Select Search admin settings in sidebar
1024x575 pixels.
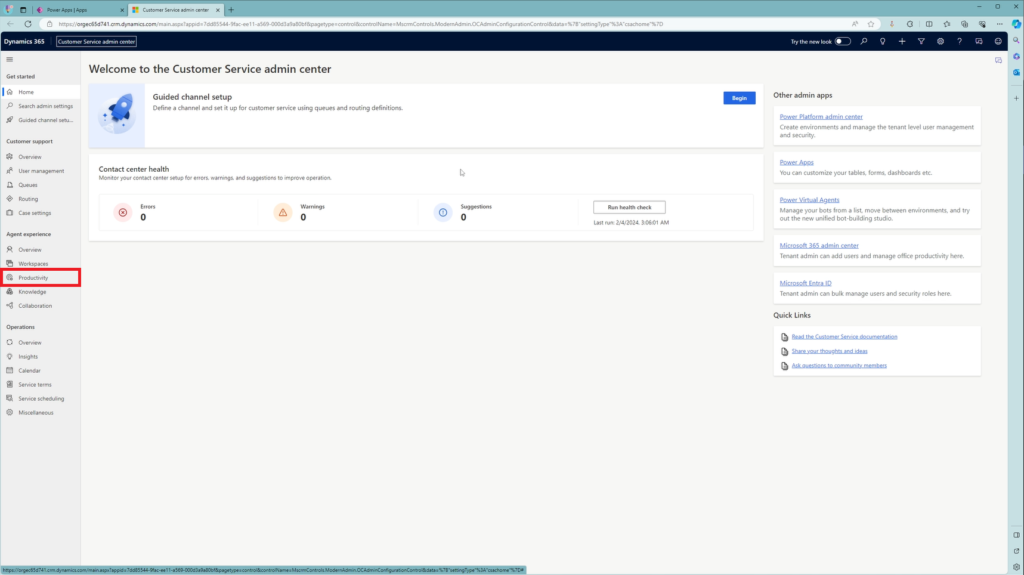pos(45,106)
